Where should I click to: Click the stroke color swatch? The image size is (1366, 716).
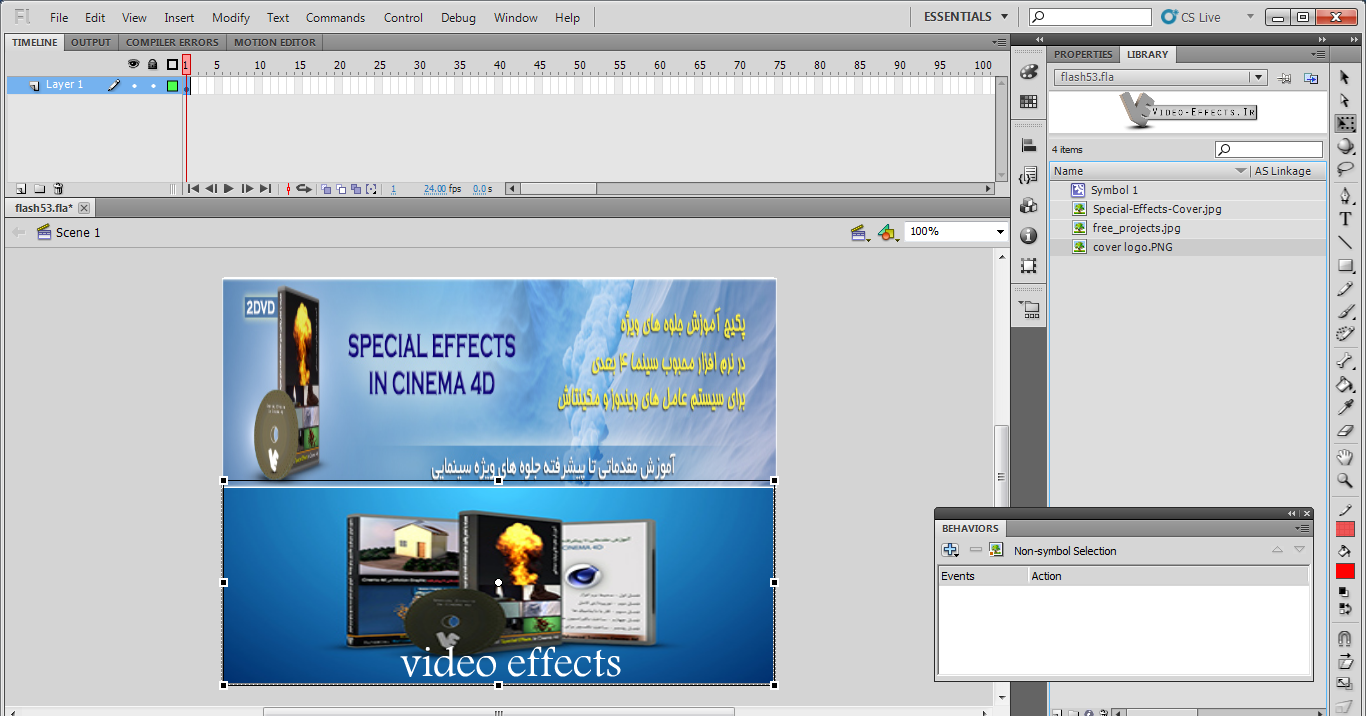(1345, 529)
